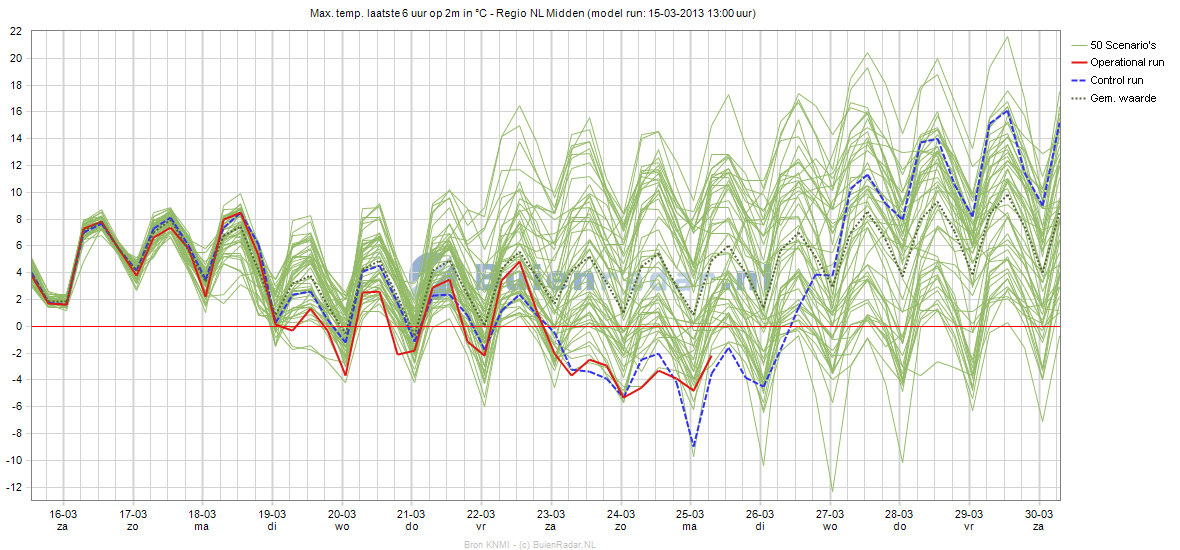
Task: Click the green line sample next to '50 Scenario's'
Action: 1081,45
